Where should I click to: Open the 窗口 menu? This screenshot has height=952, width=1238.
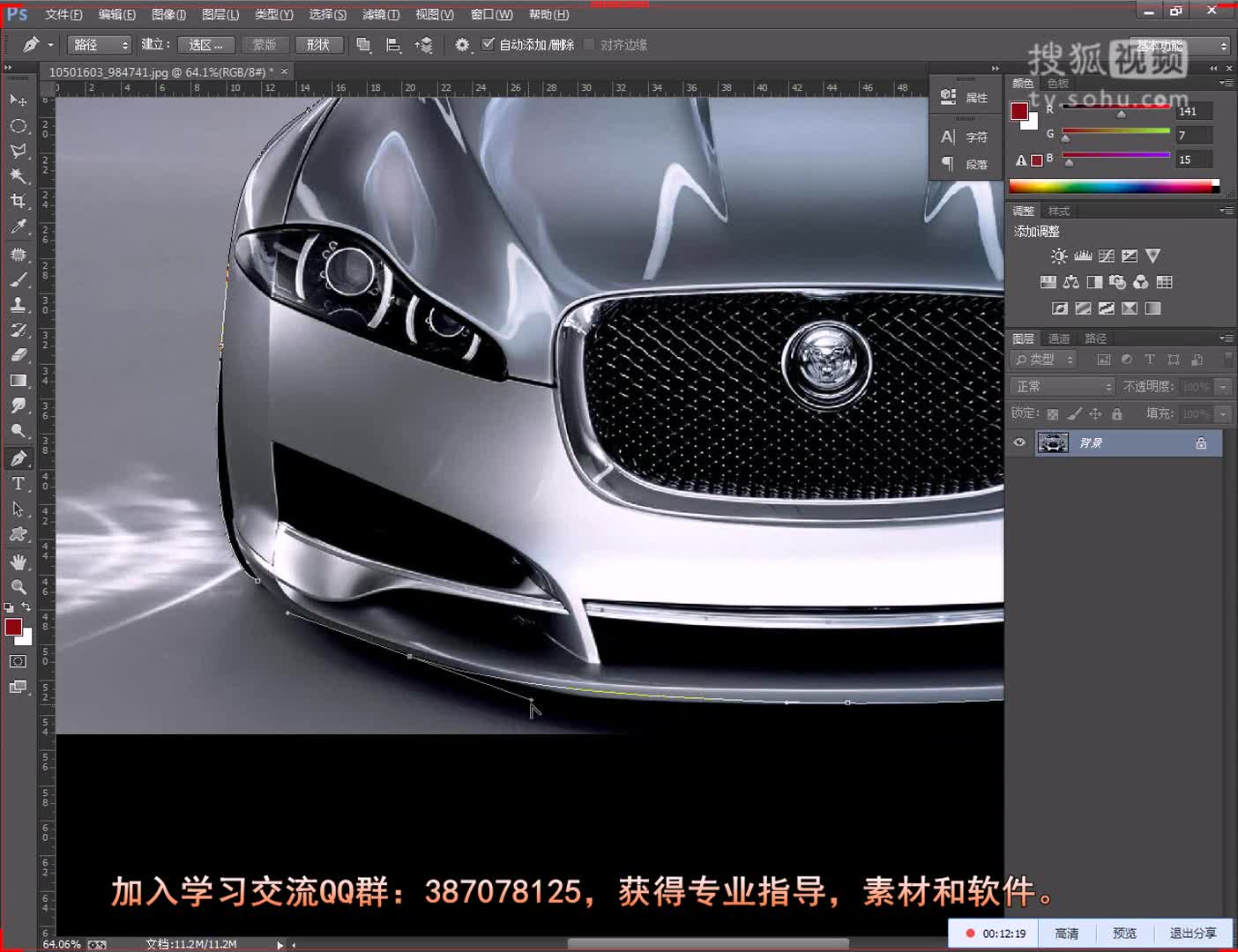491,14
